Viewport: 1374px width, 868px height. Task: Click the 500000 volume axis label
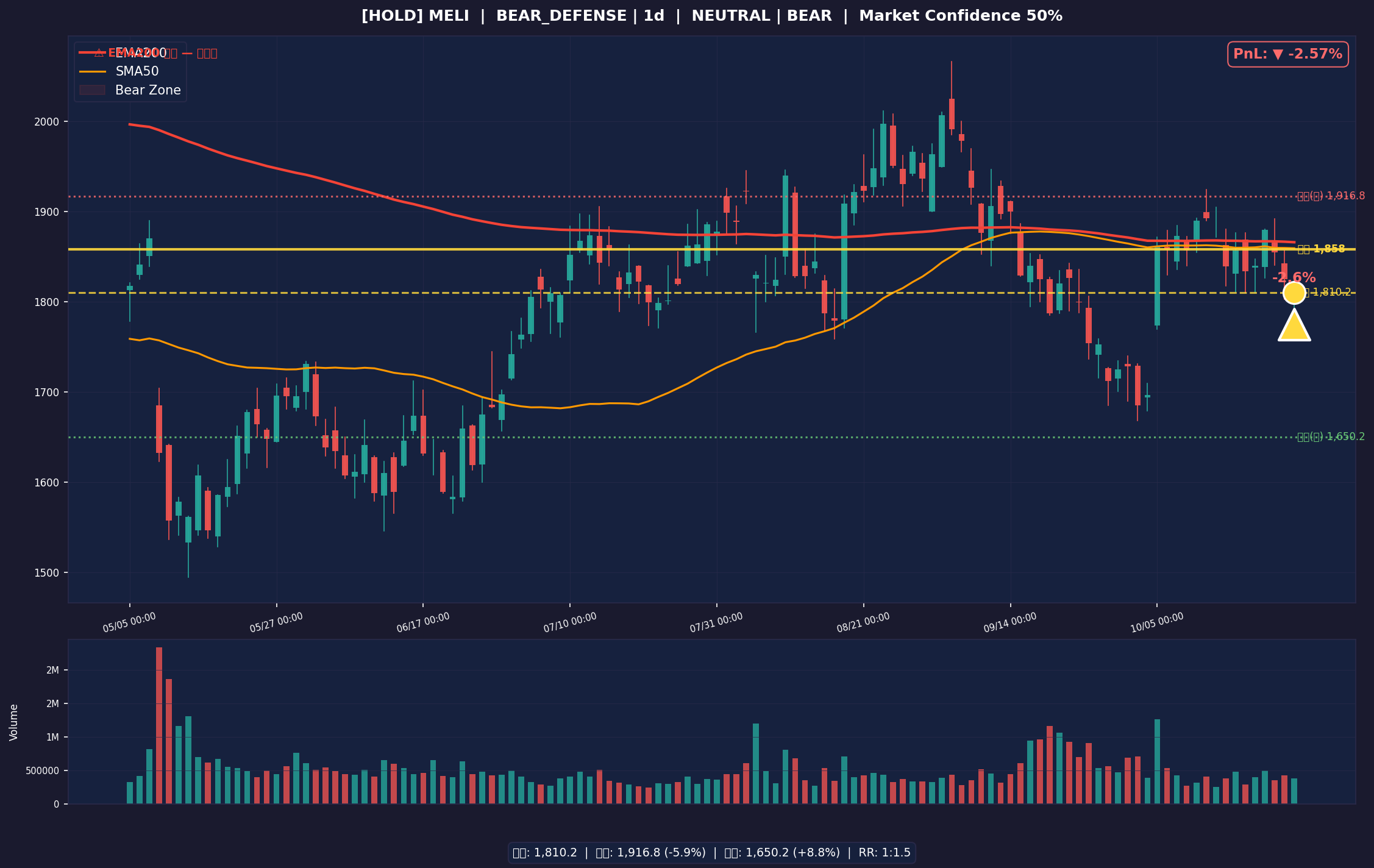point(43,771)
